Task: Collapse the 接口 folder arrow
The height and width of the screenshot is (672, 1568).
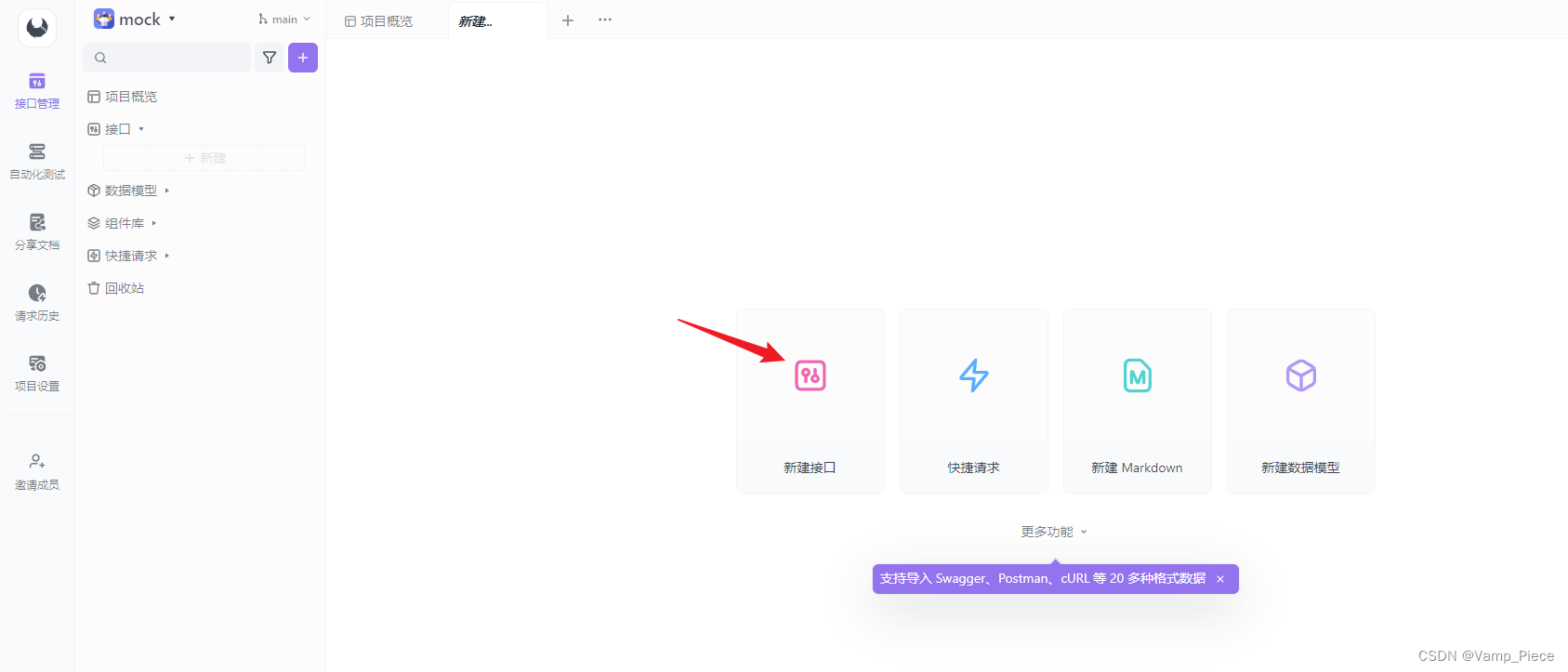Action: 141,129
